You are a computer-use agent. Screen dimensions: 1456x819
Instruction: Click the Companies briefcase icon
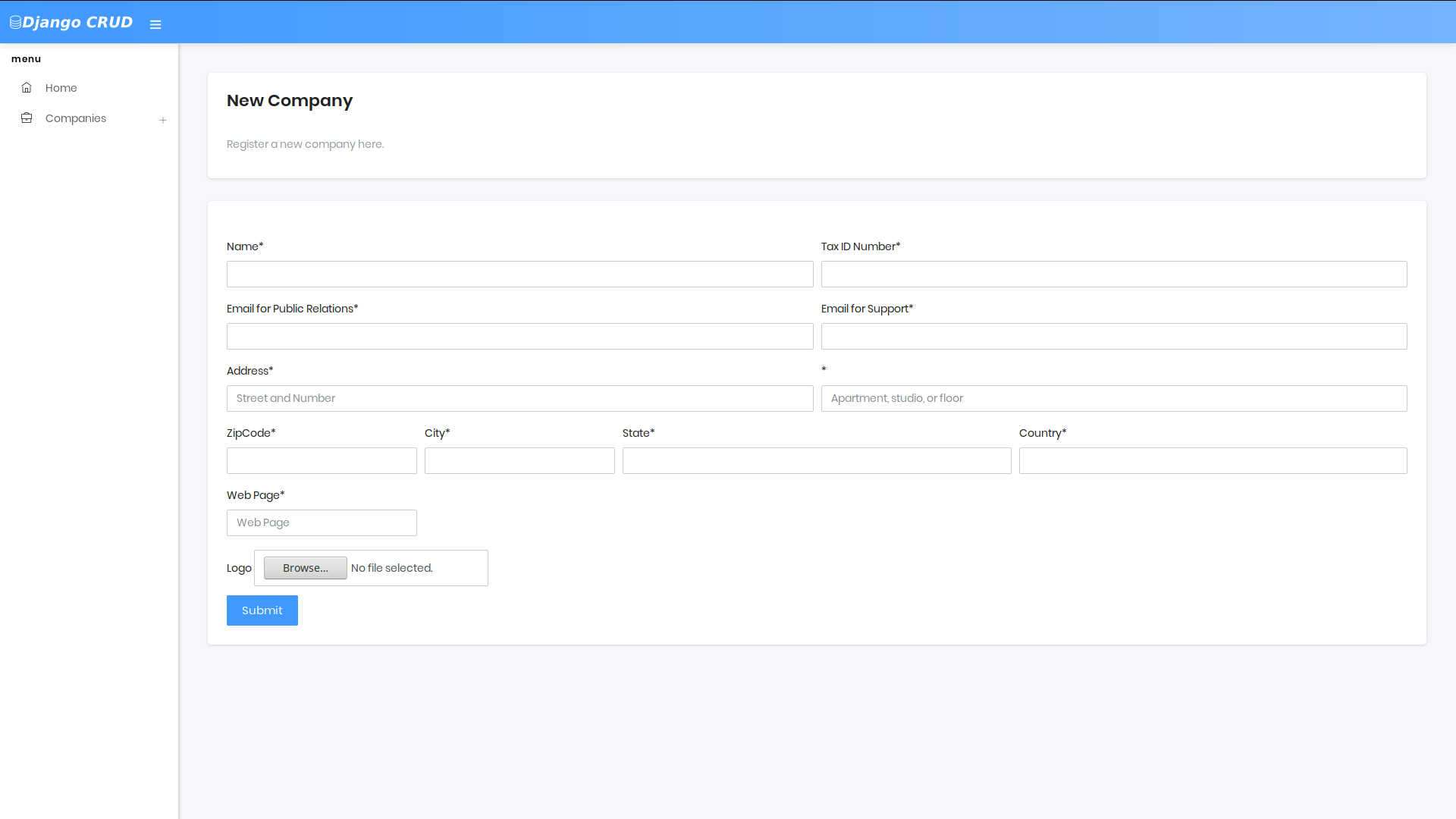27,118
